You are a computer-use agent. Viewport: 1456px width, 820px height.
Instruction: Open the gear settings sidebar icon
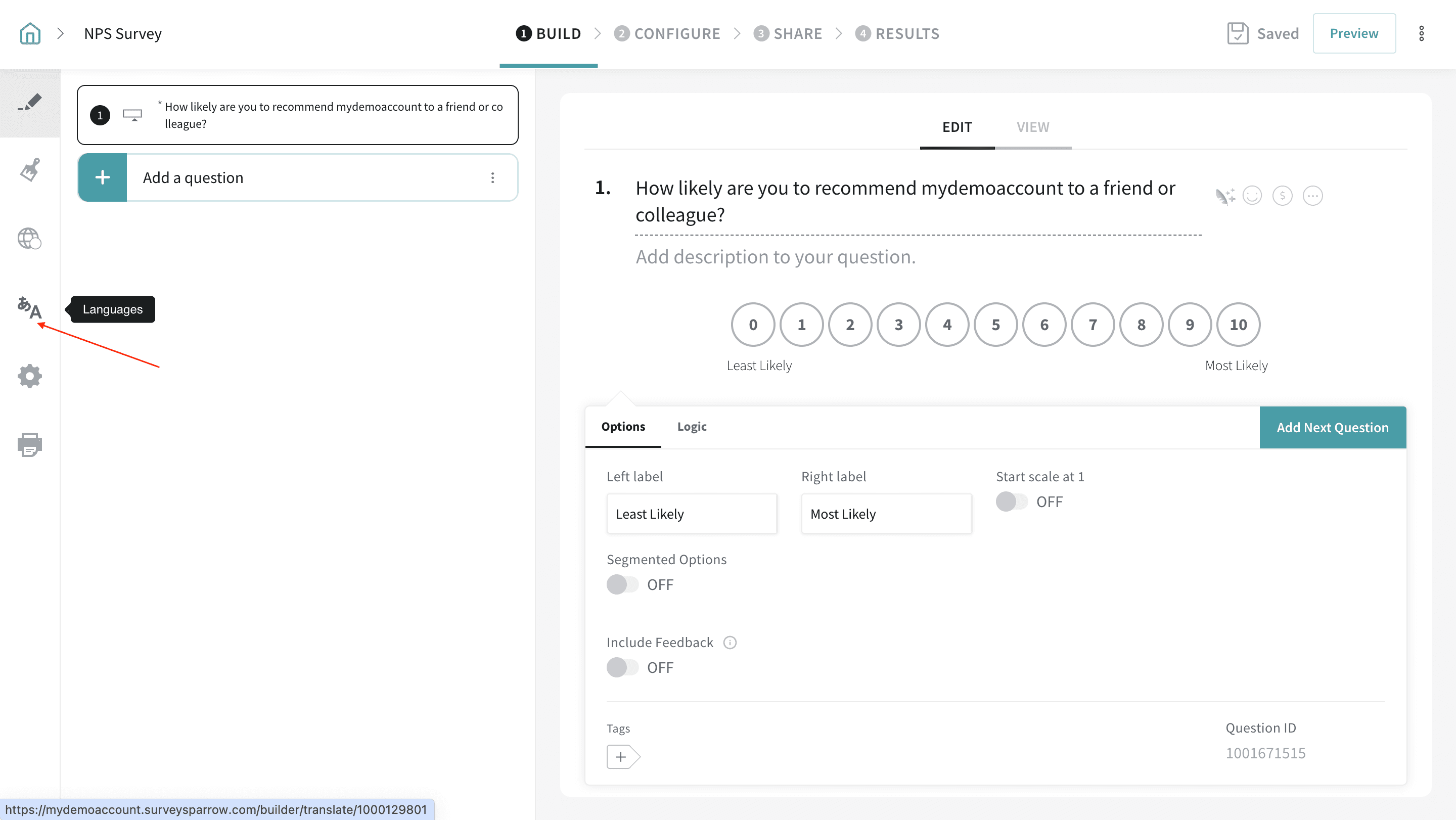(29, 376)
